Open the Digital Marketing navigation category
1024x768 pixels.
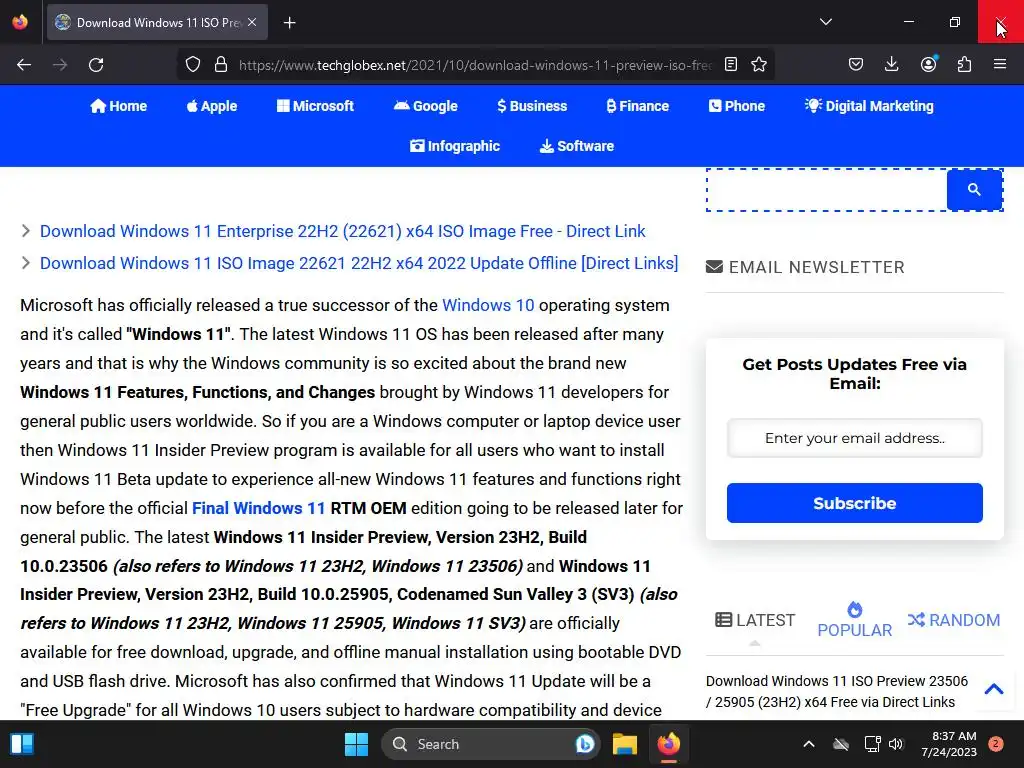869,106
